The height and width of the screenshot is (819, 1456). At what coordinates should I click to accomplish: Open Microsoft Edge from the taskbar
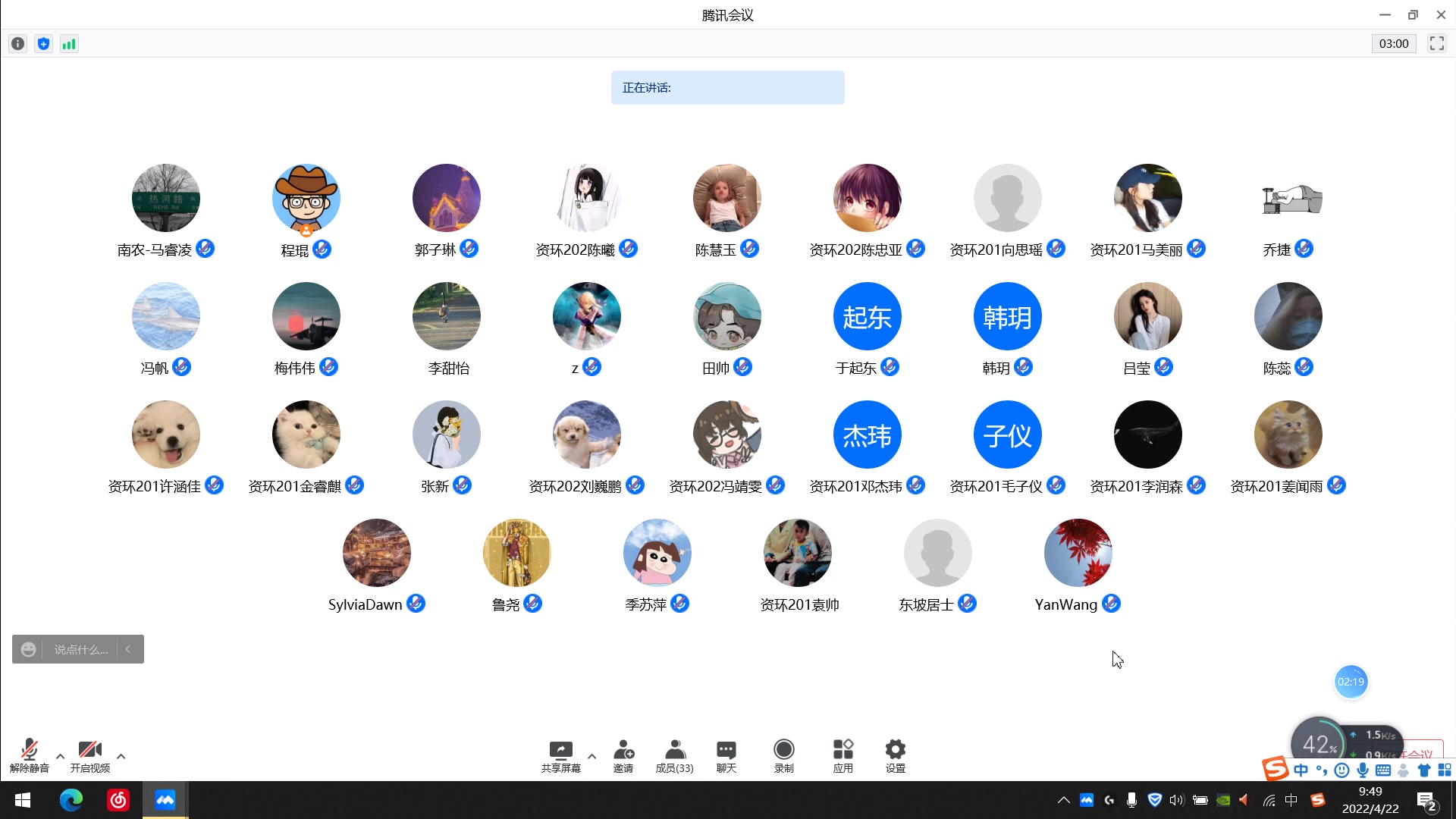point(71,800)
